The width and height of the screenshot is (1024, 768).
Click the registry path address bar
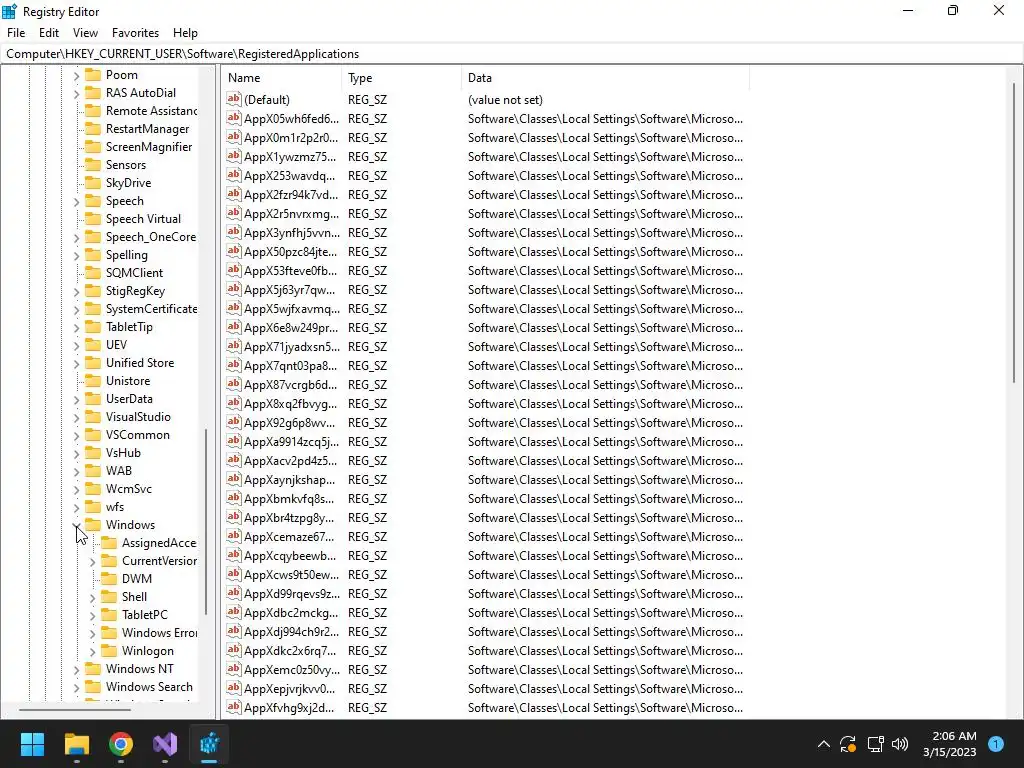point(511,54)
